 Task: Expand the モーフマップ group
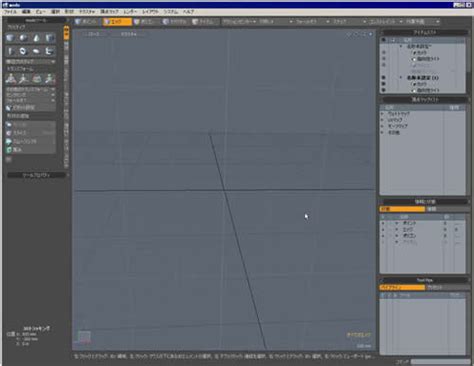(383, 126)
